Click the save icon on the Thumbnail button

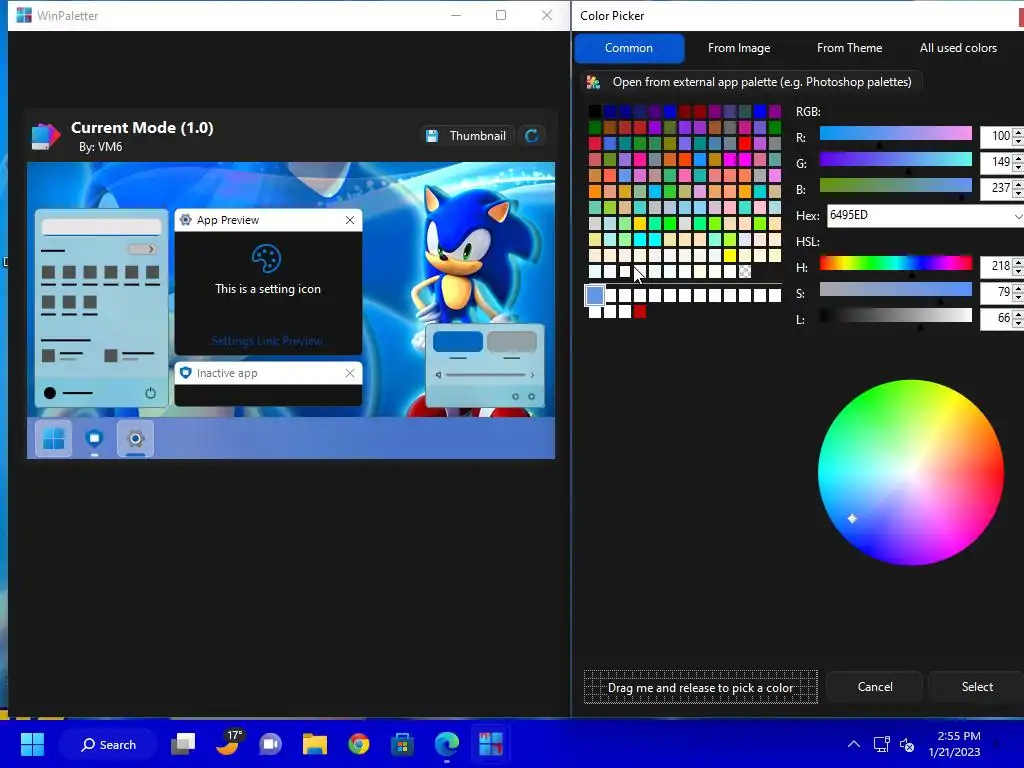(x=432, y=136)
